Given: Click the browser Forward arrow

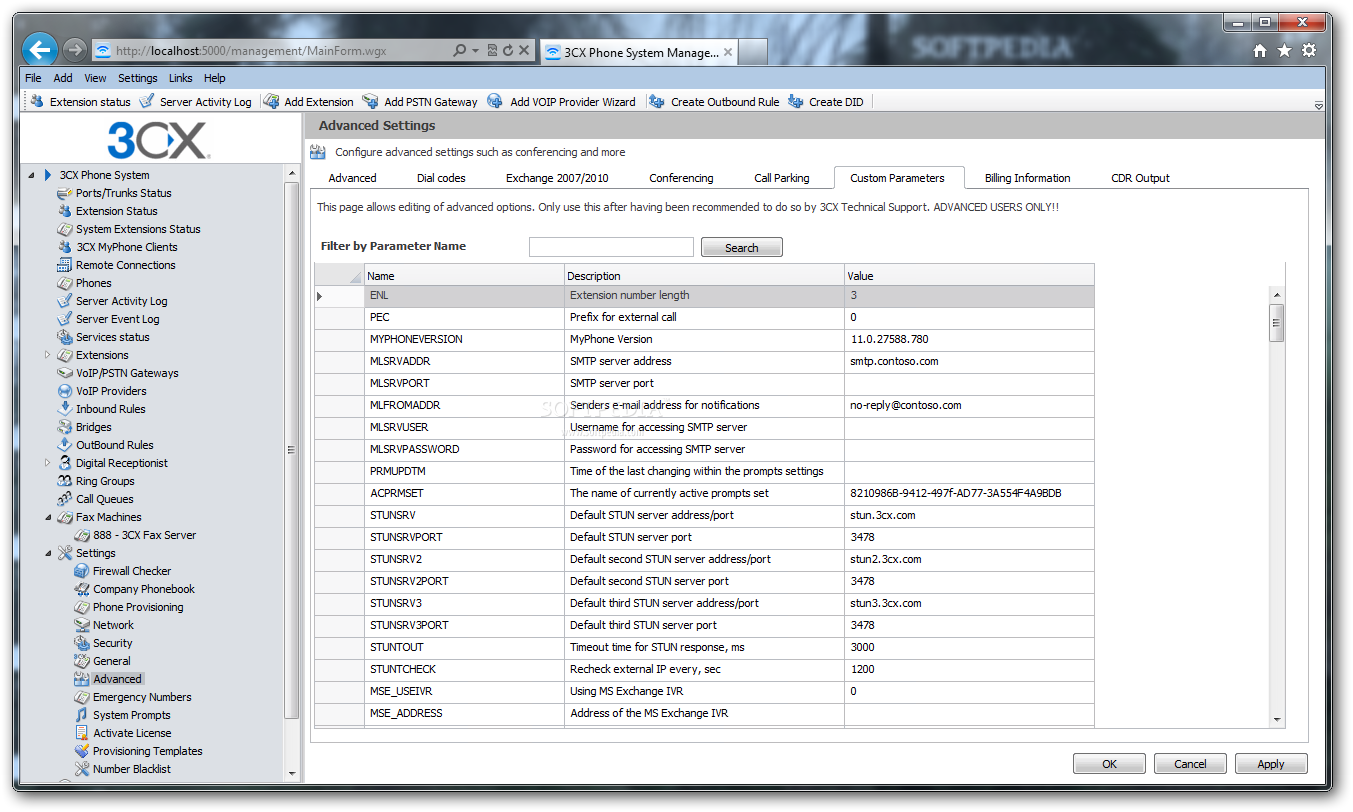Looking at the screenshot, I should [74, 50].
